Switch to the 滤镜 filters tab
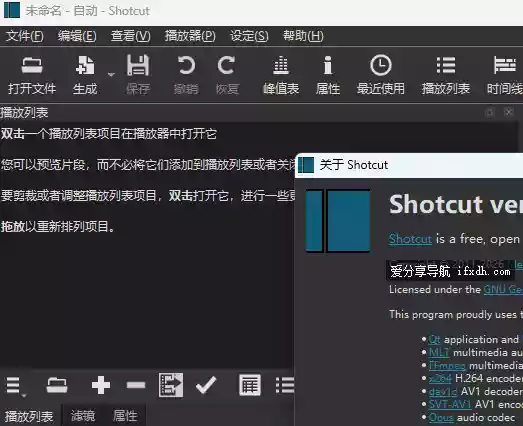Screen dimensions: 523x426 click(x=83, y=416)
